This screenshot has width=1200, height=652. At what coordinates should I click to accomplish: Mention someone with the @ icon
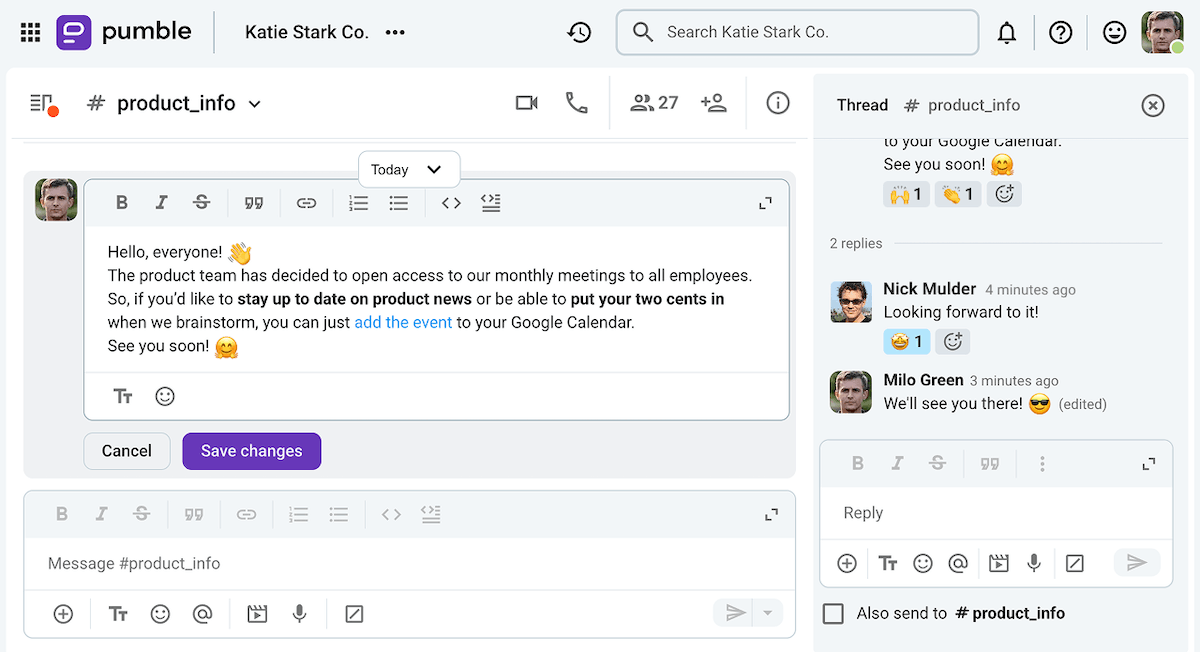[x=203, y=613]
